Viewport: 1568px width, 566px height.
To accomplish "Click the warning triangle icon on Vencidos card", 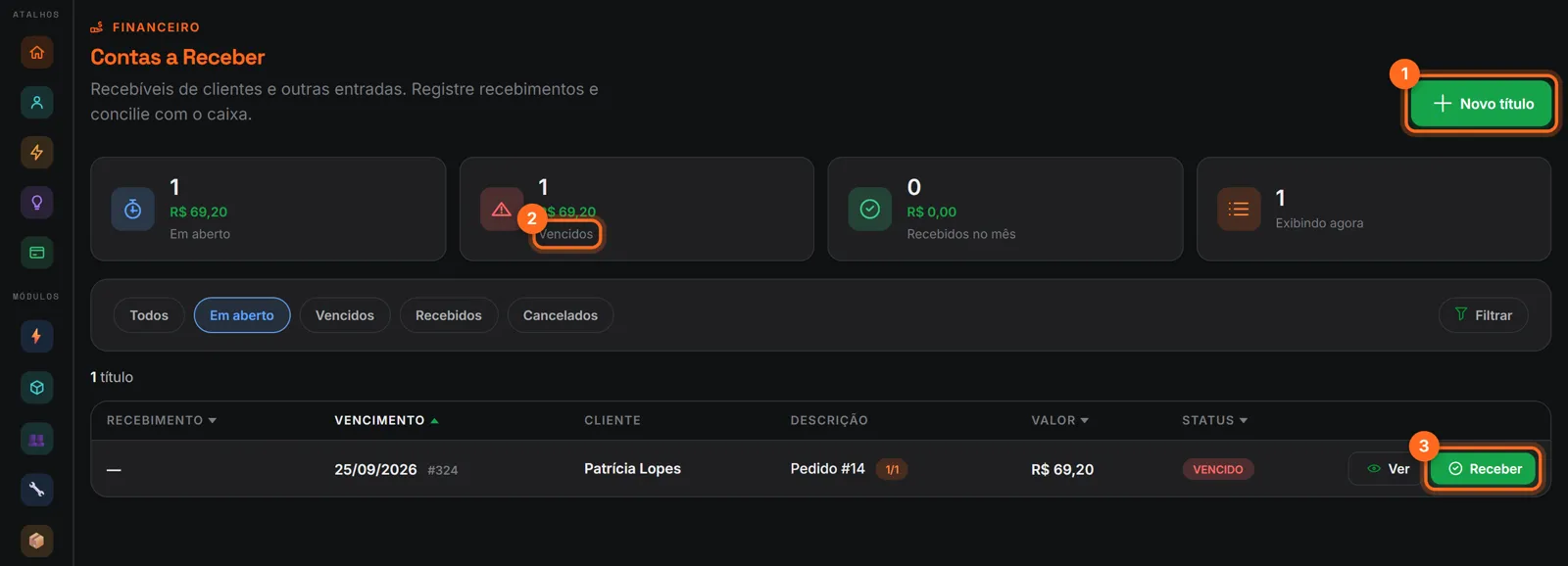I will pos(501,209).
